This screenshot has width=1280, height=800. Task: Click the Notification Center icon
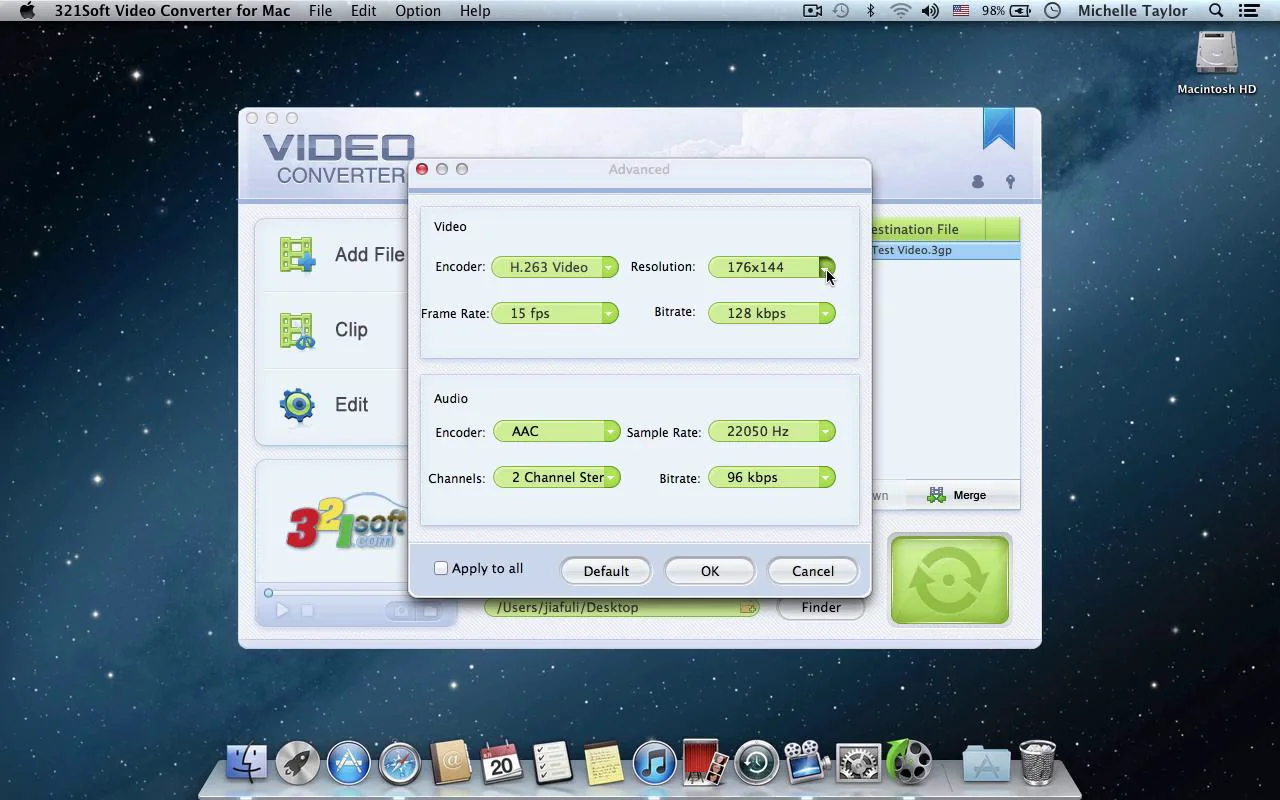1248,11
